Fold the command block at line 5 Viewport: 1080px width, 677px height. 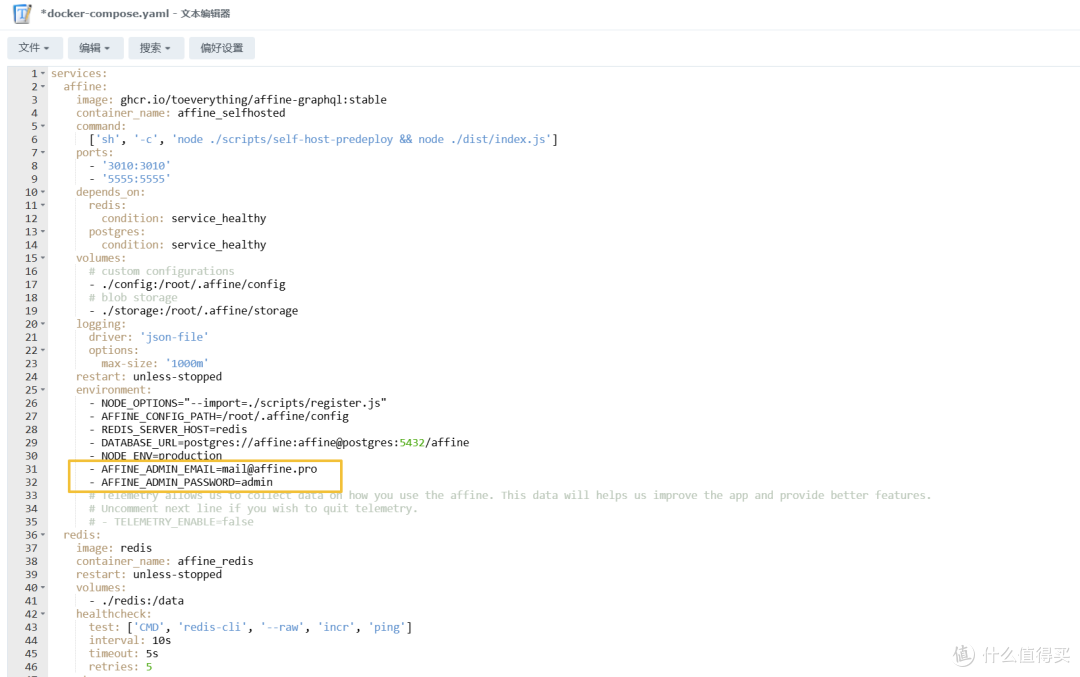43,126
